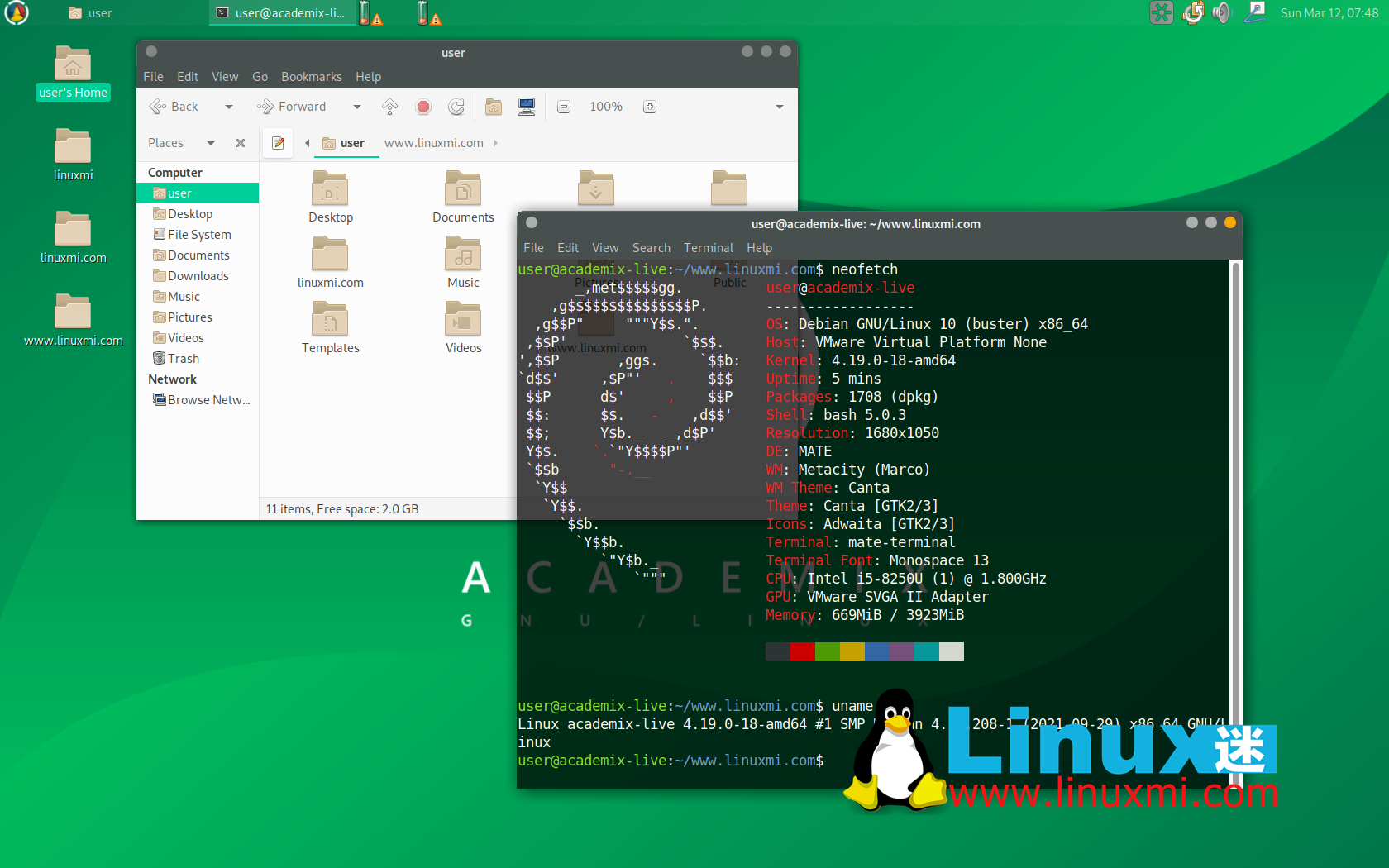
Task: Select Downloads in Places sidebar
Action: pos(198,276)
